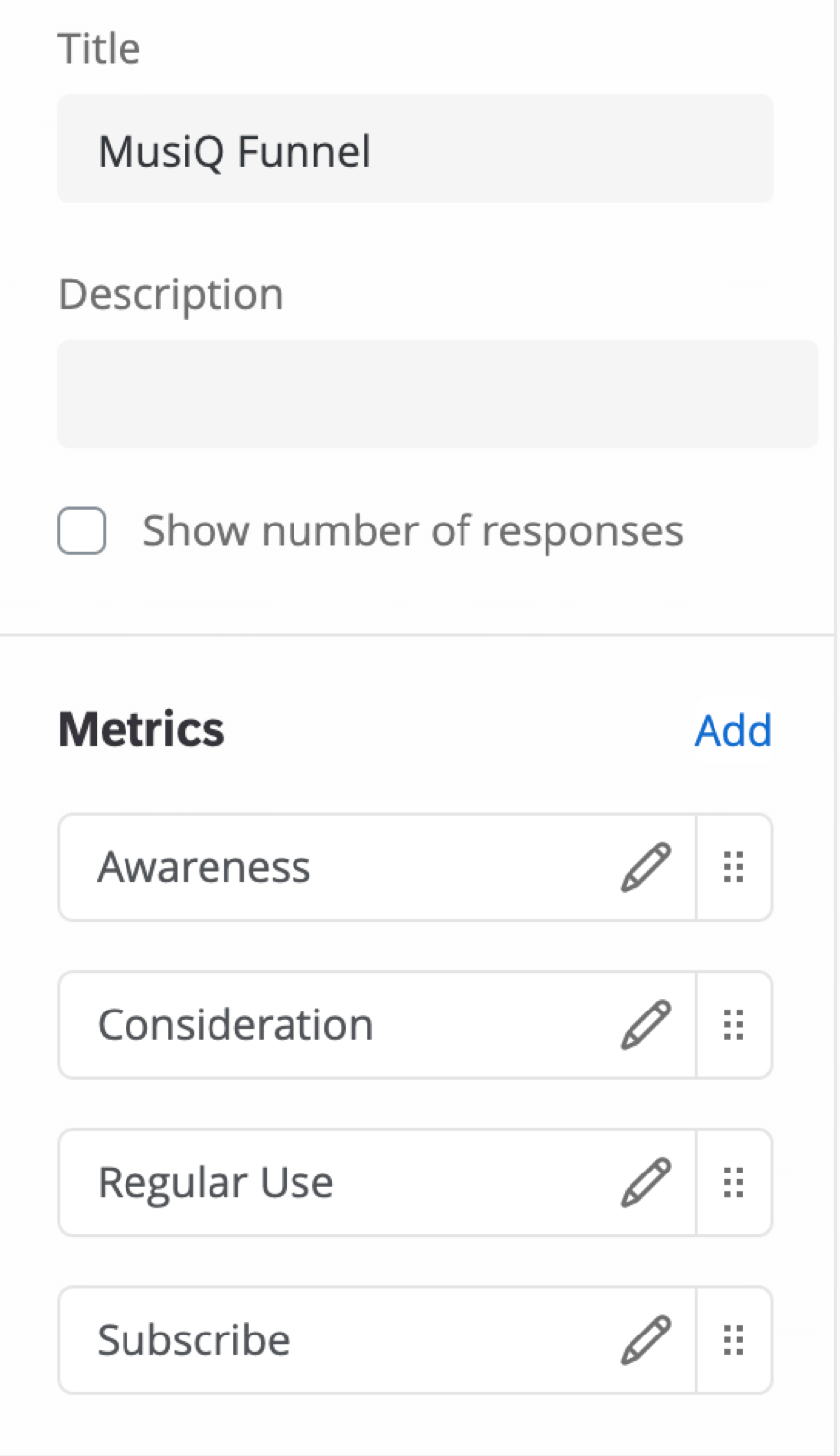840x1456 pixels.
Task: Place cursor in the MusiQ Funnel text
Action: 233,150
